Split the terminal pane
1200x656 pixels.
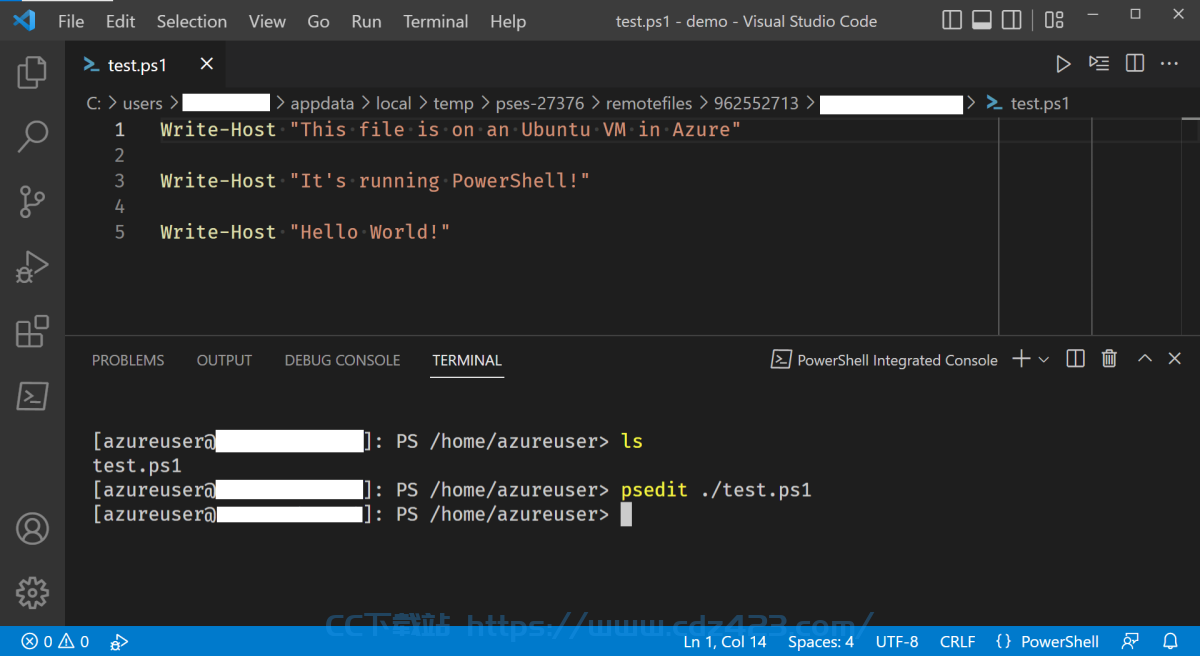(1076, 359)
